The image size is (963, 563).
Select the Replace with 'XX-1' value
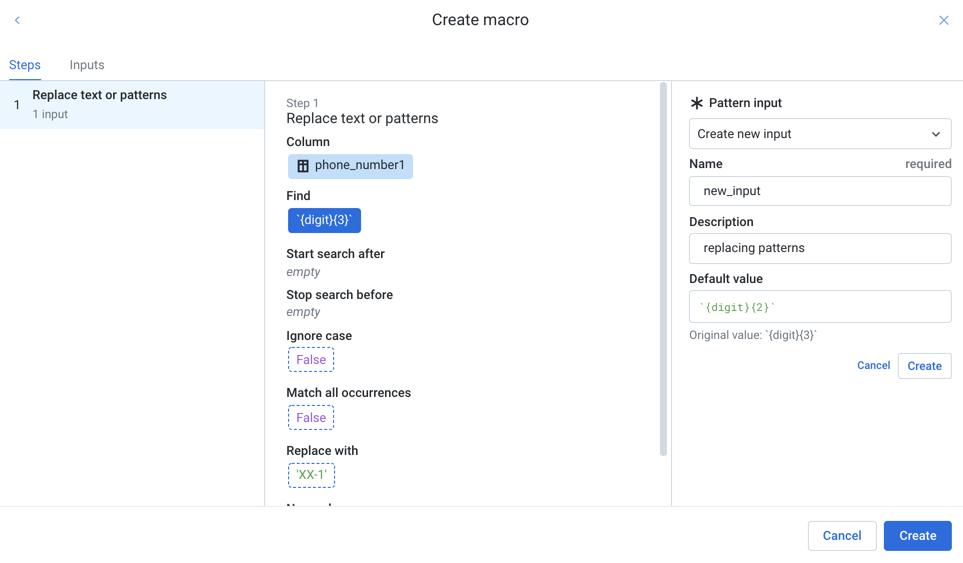311,475
